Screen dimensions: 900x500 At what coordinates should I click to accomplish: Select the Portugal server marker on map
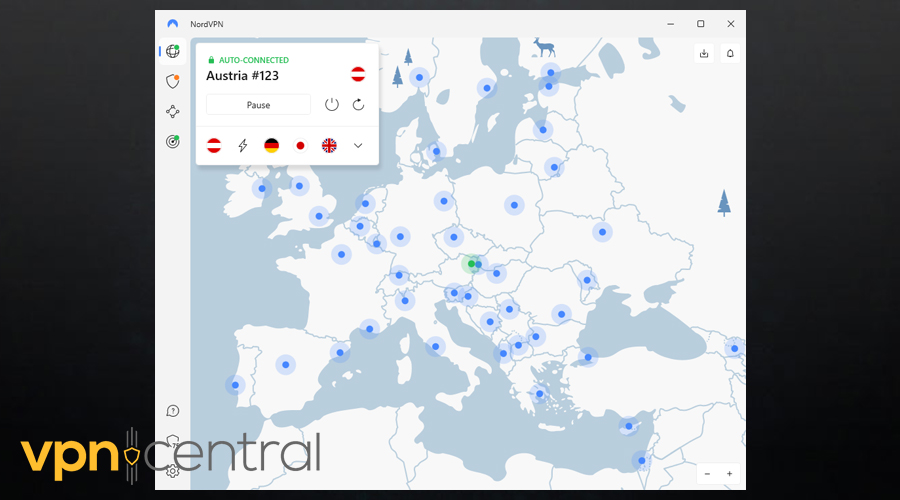(x=235, y=385)
